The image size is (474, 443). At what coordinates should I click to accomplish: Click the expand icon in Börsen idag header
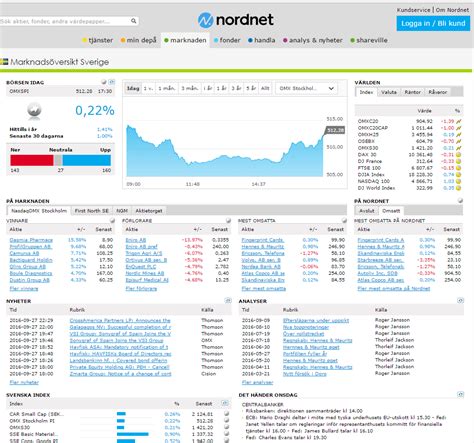(112, 82)
